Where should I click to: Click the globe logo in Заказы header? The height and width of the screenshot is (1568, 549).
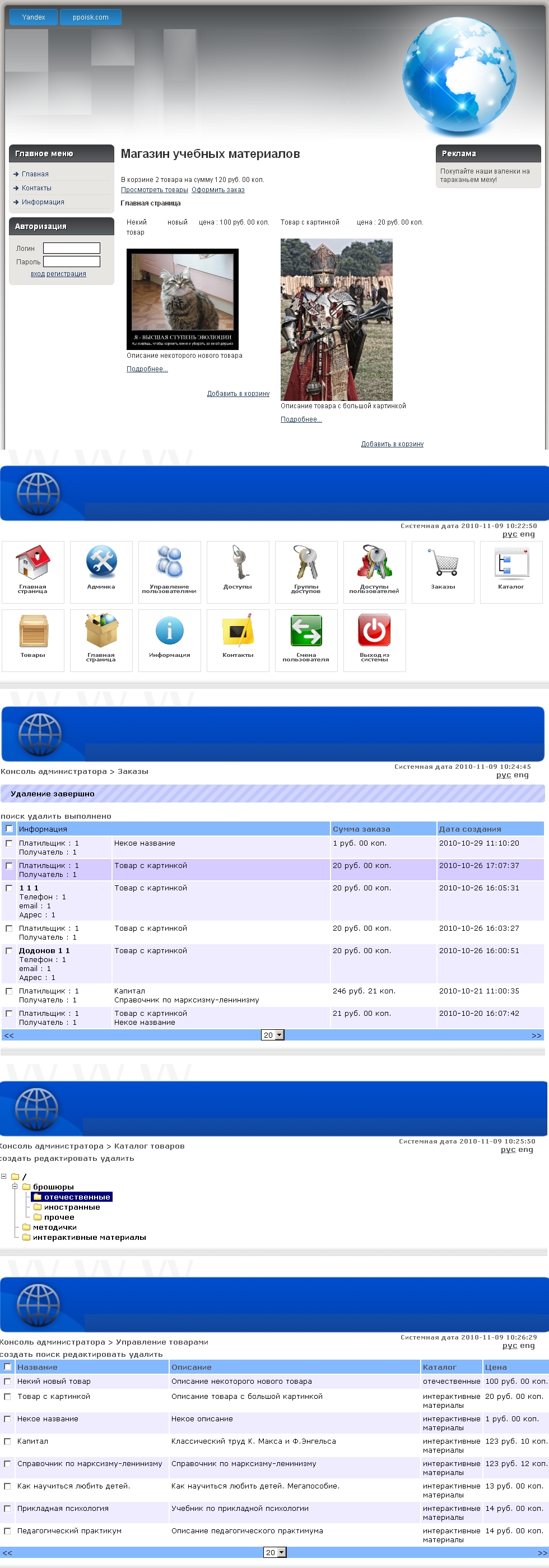[x=40, y=735]
